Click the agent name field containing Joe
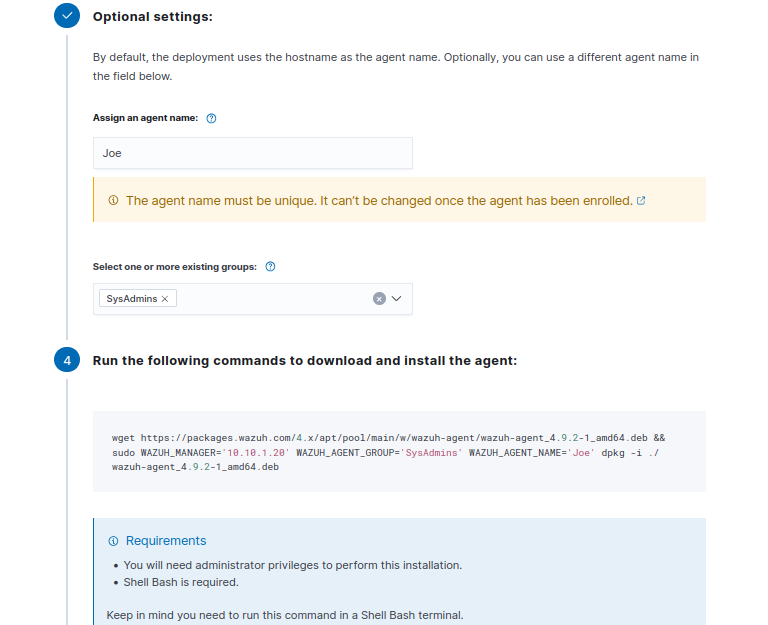 click(x=252, y=153)
